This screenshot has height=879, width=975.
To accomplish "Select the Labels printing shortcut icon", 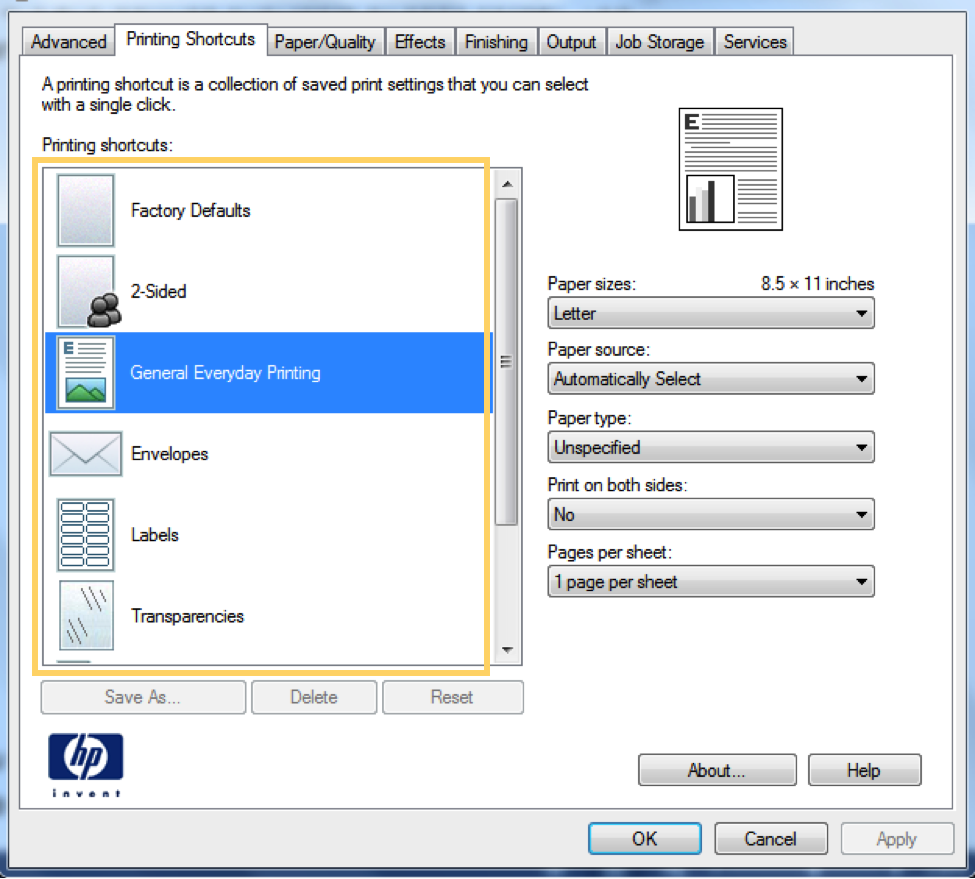I will click(x=85, y=535).
